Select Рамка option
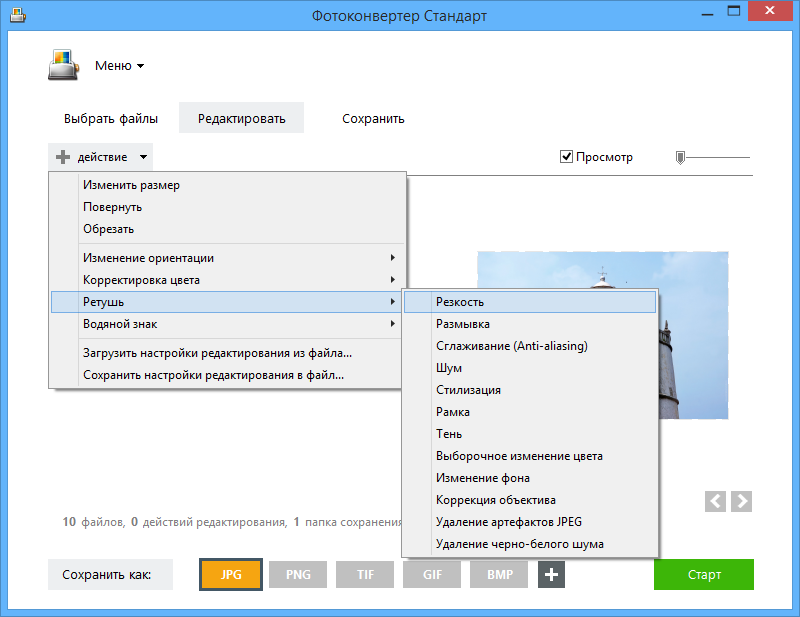 tap(530, 411)
